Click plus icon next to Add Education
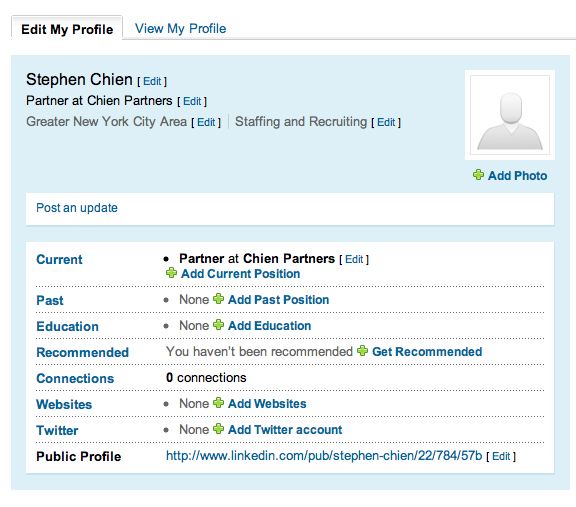 218,325
